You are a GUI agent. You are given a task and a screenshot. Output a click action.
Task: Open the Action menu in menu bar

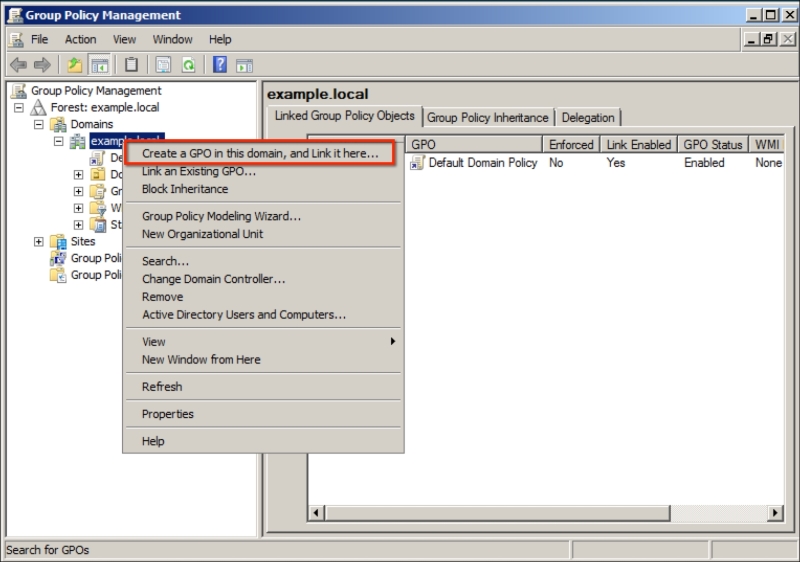tap(81, 39)
